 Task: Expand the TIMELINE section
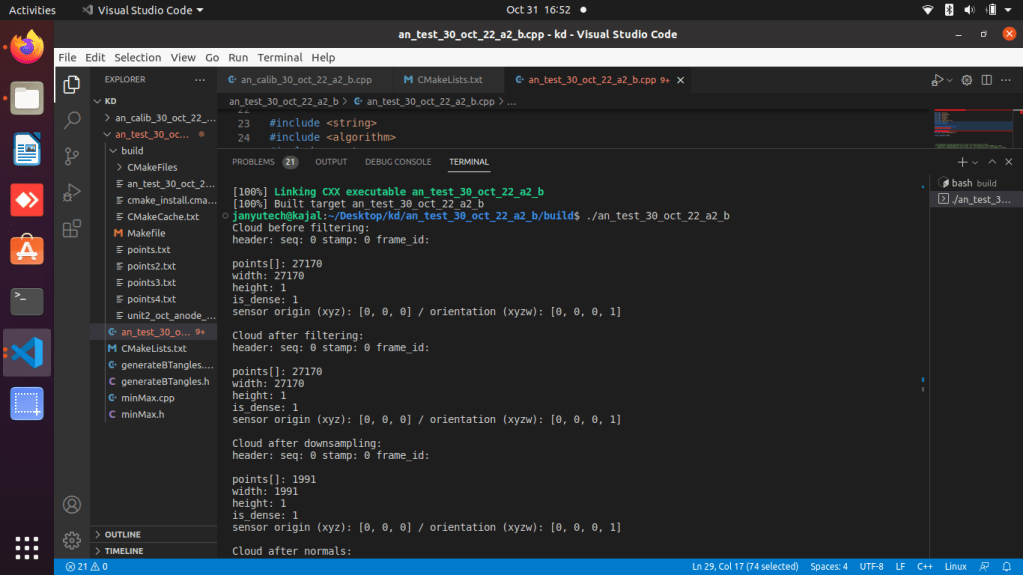[x=123, y=551]
